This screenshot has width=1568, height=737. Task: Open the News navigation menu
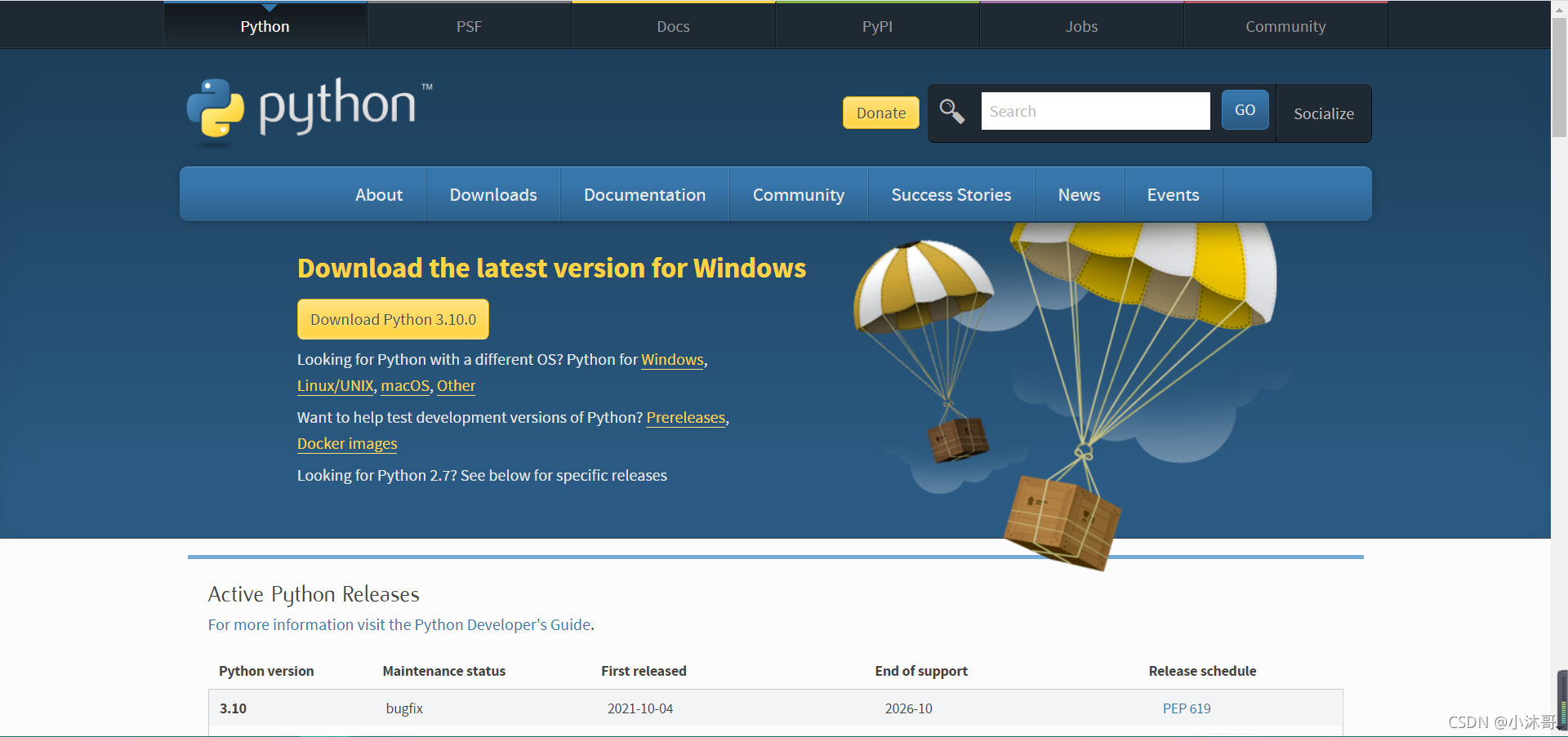[1079, 194]
